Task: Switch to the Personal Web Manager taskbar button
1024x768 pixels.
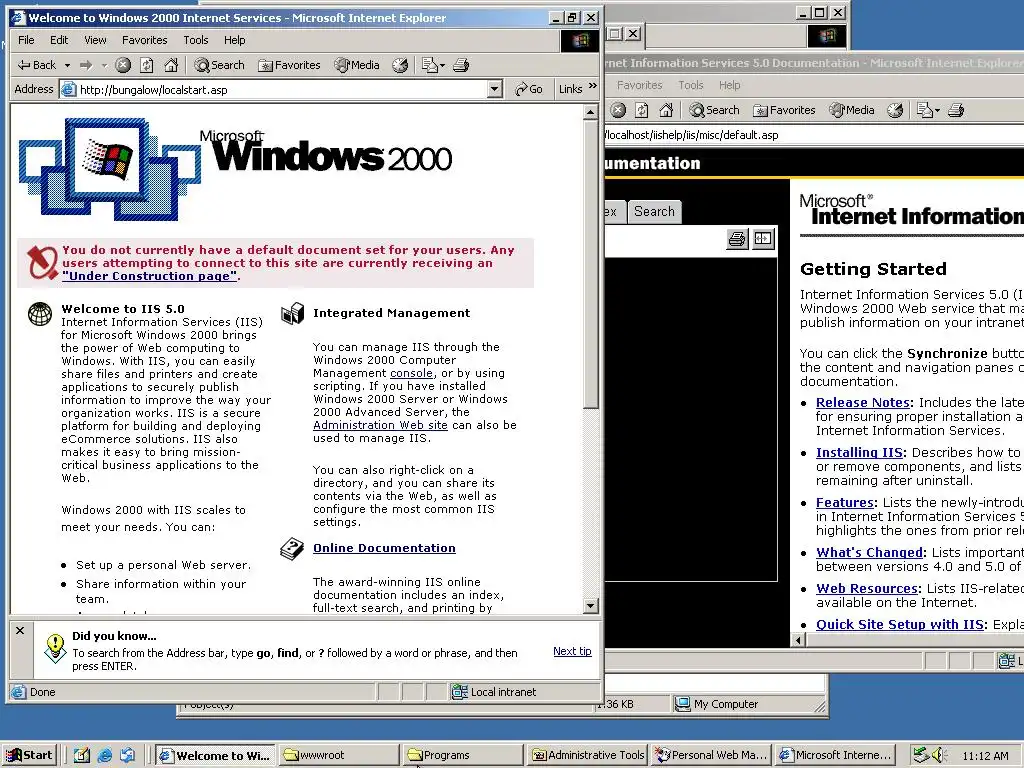Action: (x=711, y=755)
